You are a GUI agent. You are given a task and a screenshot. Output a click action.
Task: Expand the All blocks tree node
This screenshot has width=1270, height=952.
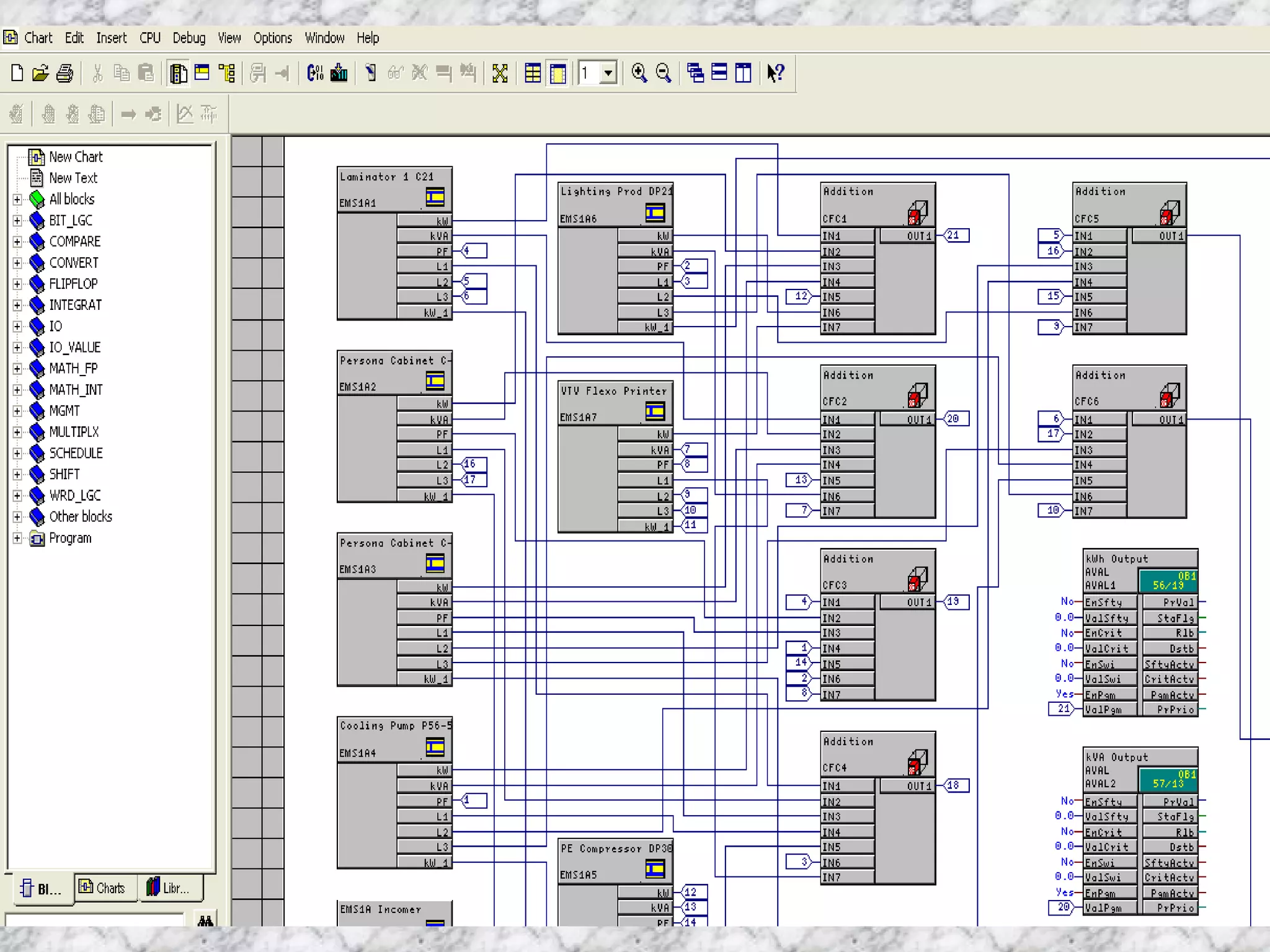pos(17,200)
